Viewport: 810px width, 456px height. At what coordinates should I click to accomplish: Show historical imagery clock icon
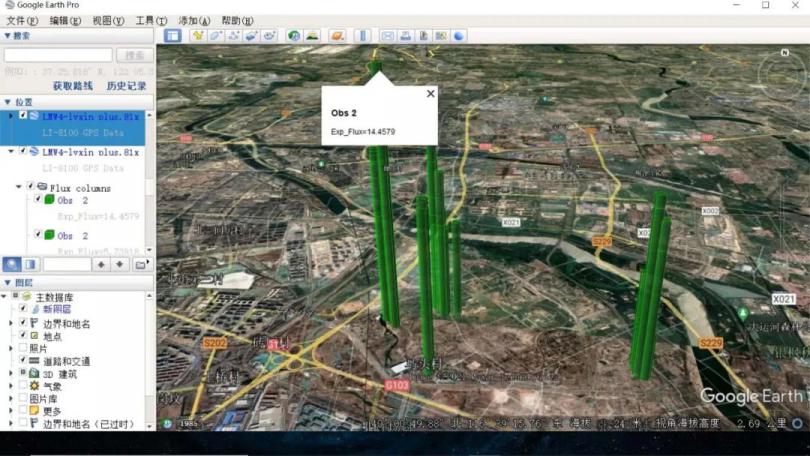[x=294, y=36]
